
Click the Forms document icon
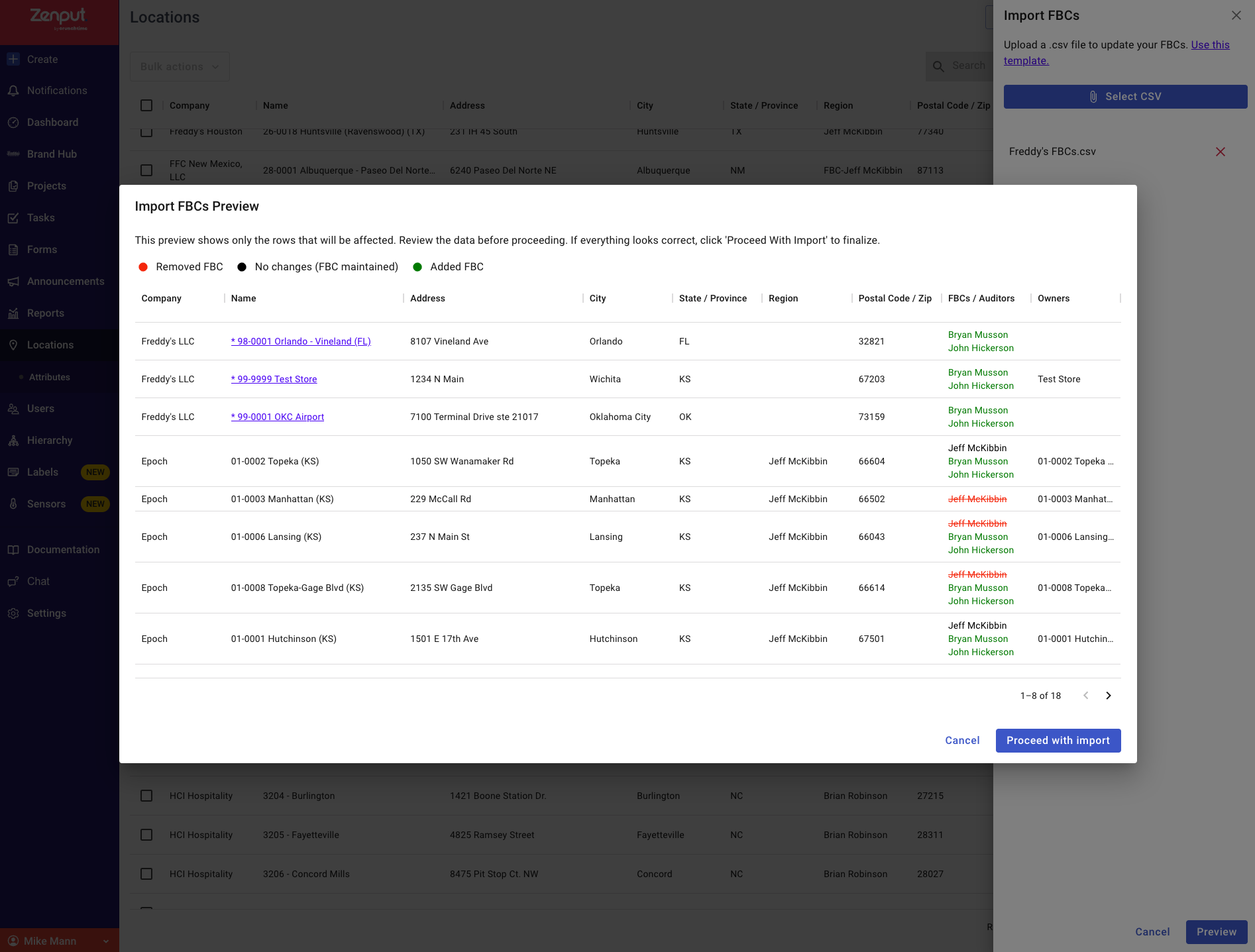(x=13, y=250)
